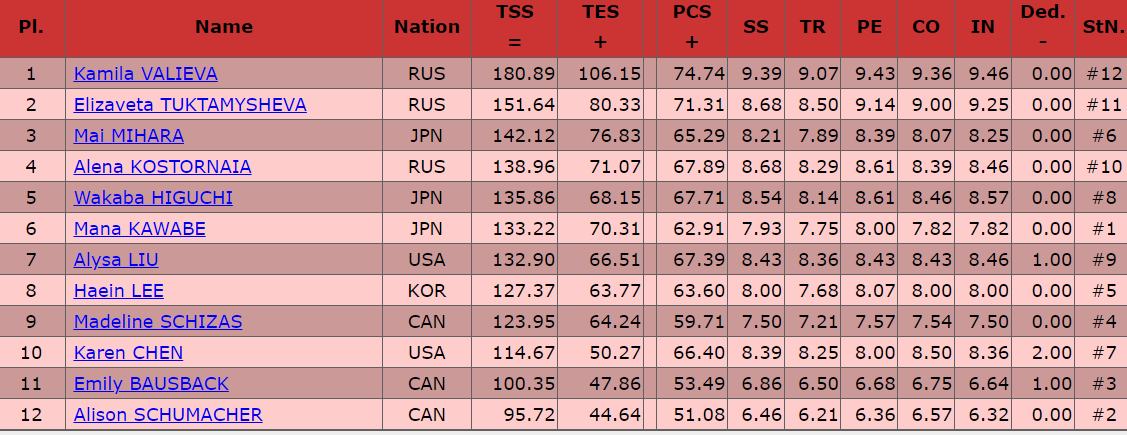Image resolution: width=1127 pixels, height=435 pixels.
Task: Click the TES column header
Action: point(600,27)
